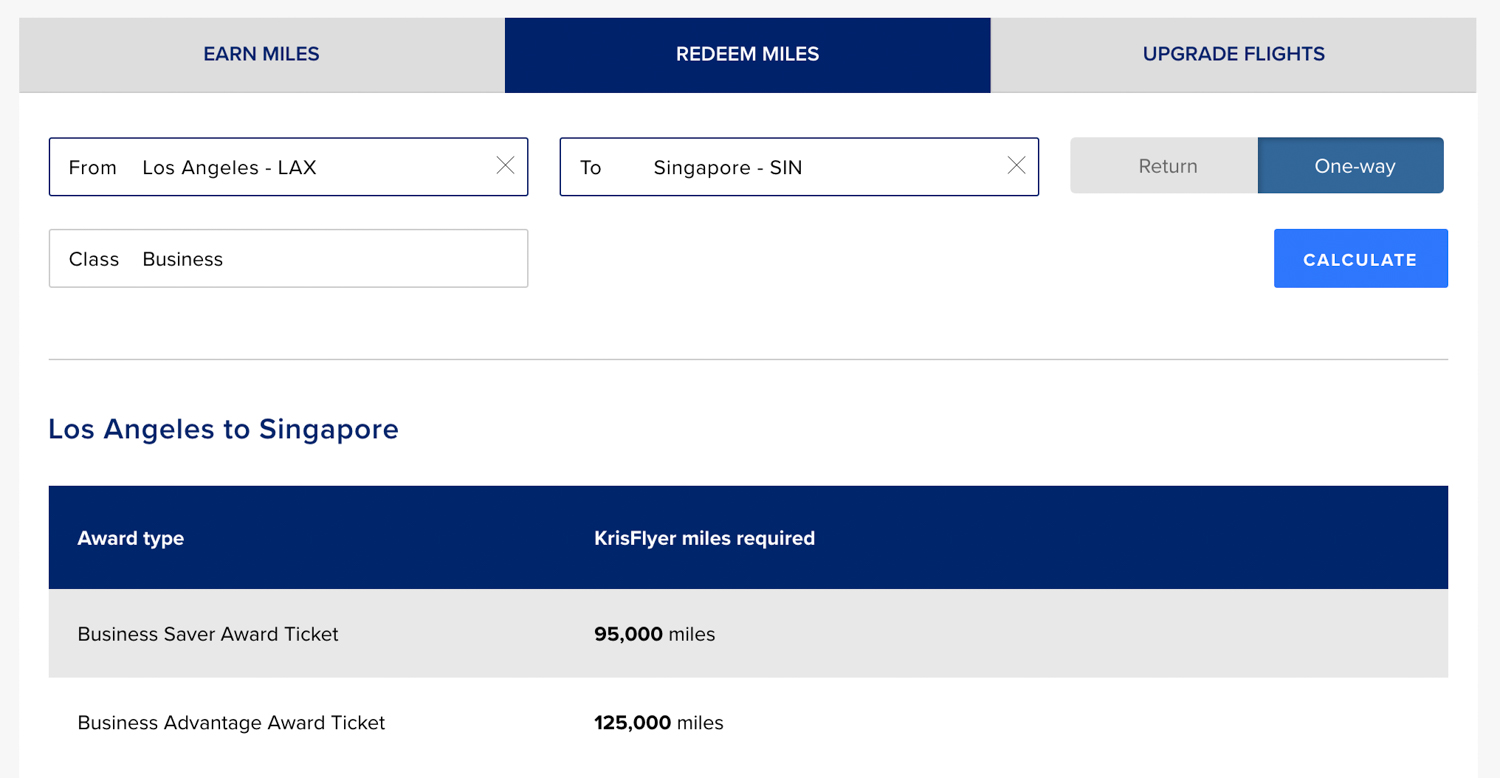Open the Upgrade Flights tab
The width and height of the screenshot is (1500, 778).
(1233, 55)
